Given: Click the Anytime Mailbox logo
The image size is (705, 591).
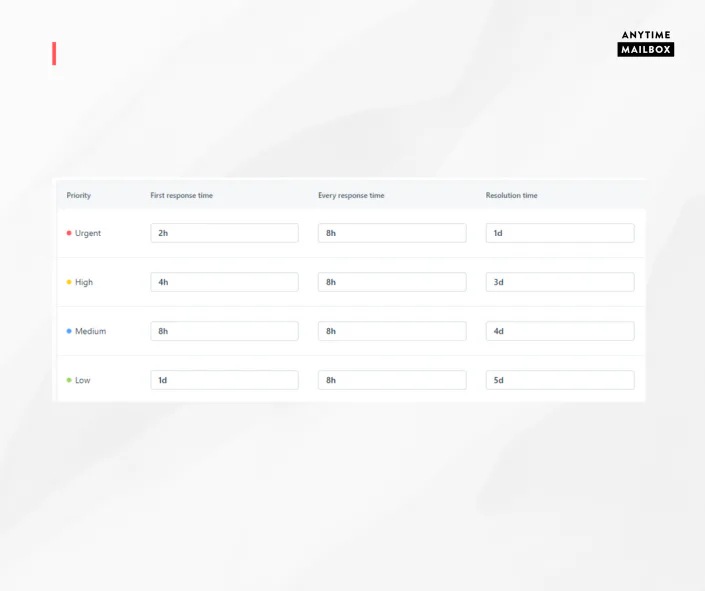Looking at the screenshot, I should pos(645,43).
